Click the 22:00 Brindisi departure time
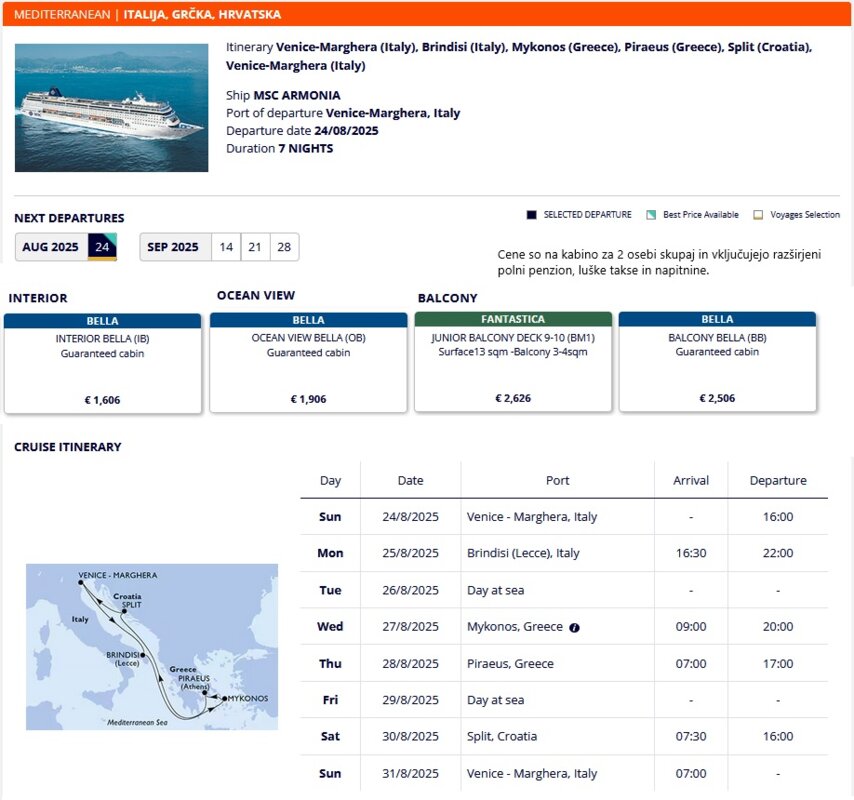 (778, 553)
